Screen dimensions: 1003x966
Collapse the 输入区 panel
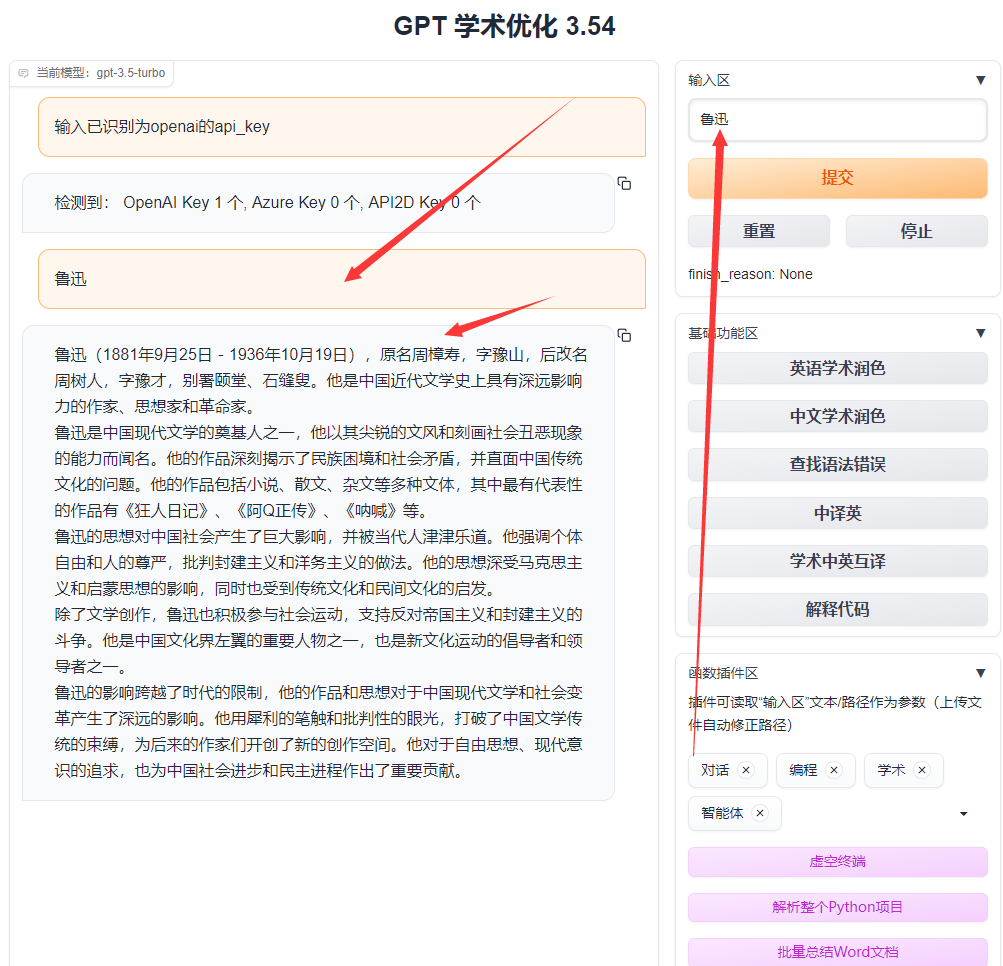(980, 80)
